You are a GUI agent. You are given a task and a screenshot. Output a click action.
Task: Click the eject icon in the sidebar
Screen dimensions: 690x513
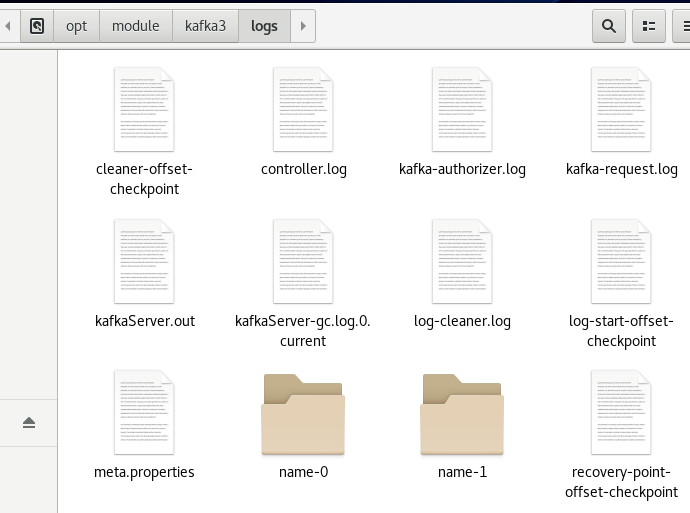29,423
